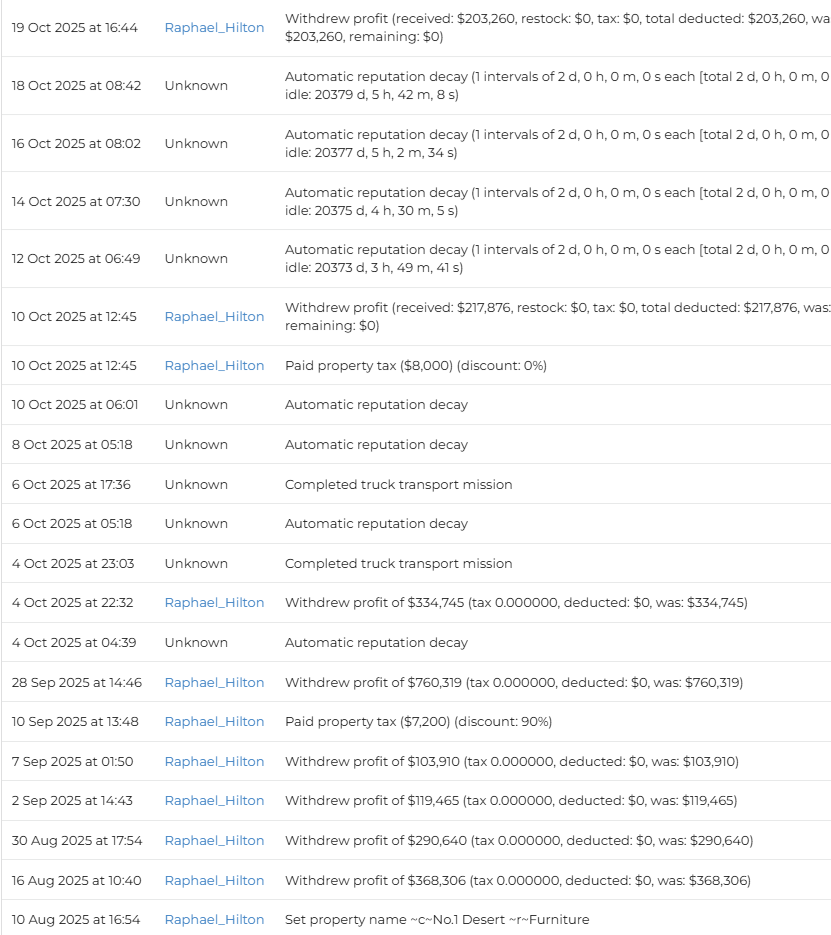The height and width of the screenshot is (935, 831).
Task: Click Raphael_Hilton next to $8,000 property tax
Action: (214, 366)
